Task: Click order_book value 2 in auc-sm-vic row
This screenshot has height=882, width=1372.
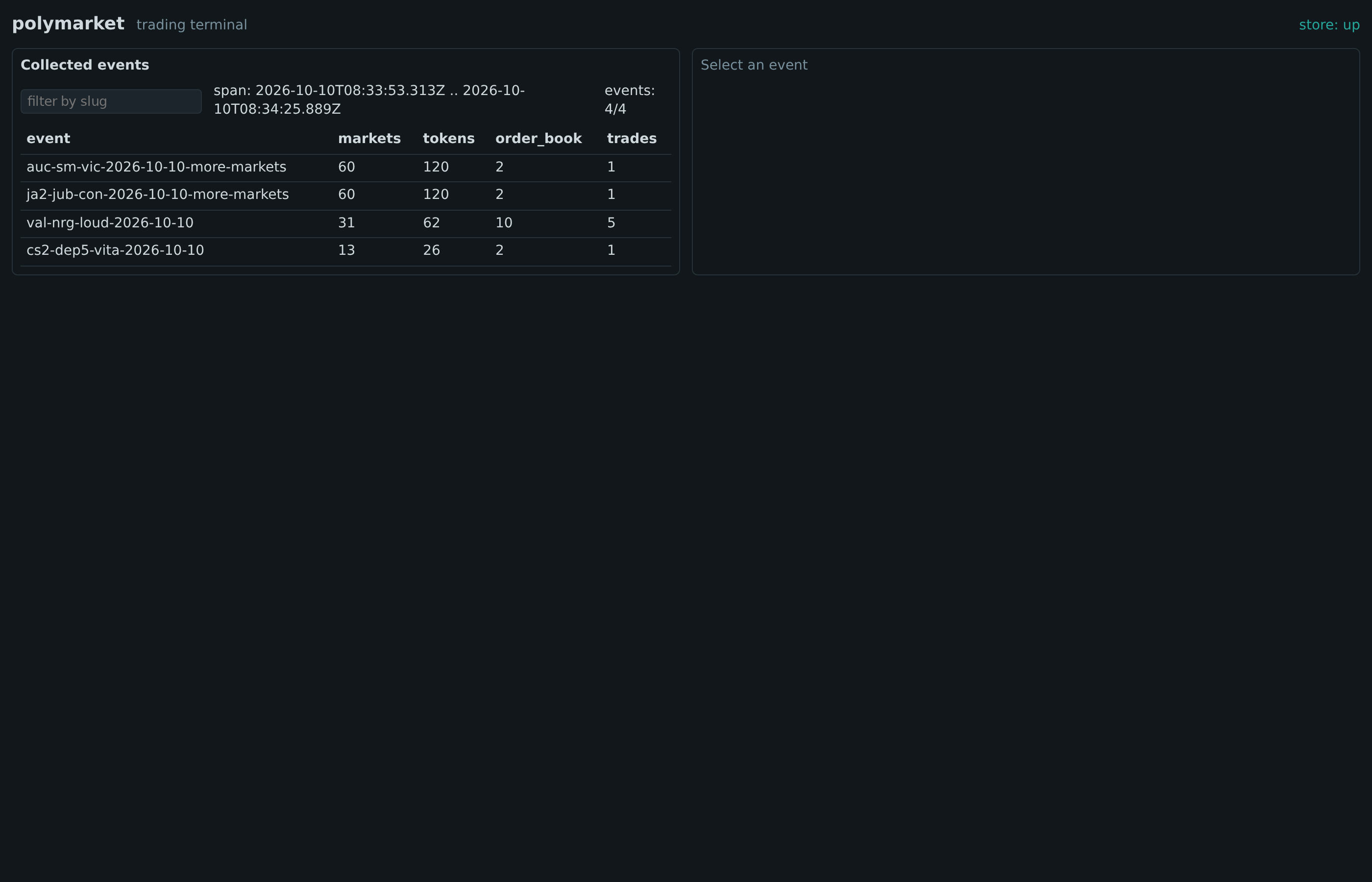Action: 499,167
